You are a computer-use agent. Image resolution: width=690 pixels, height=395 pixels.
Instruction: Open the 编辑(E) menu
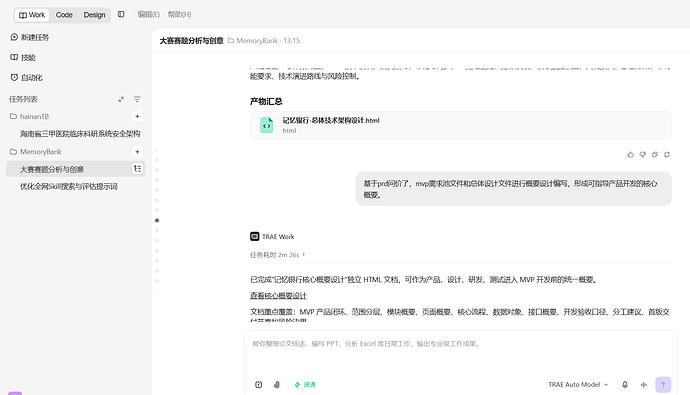[x=148, y=15]
